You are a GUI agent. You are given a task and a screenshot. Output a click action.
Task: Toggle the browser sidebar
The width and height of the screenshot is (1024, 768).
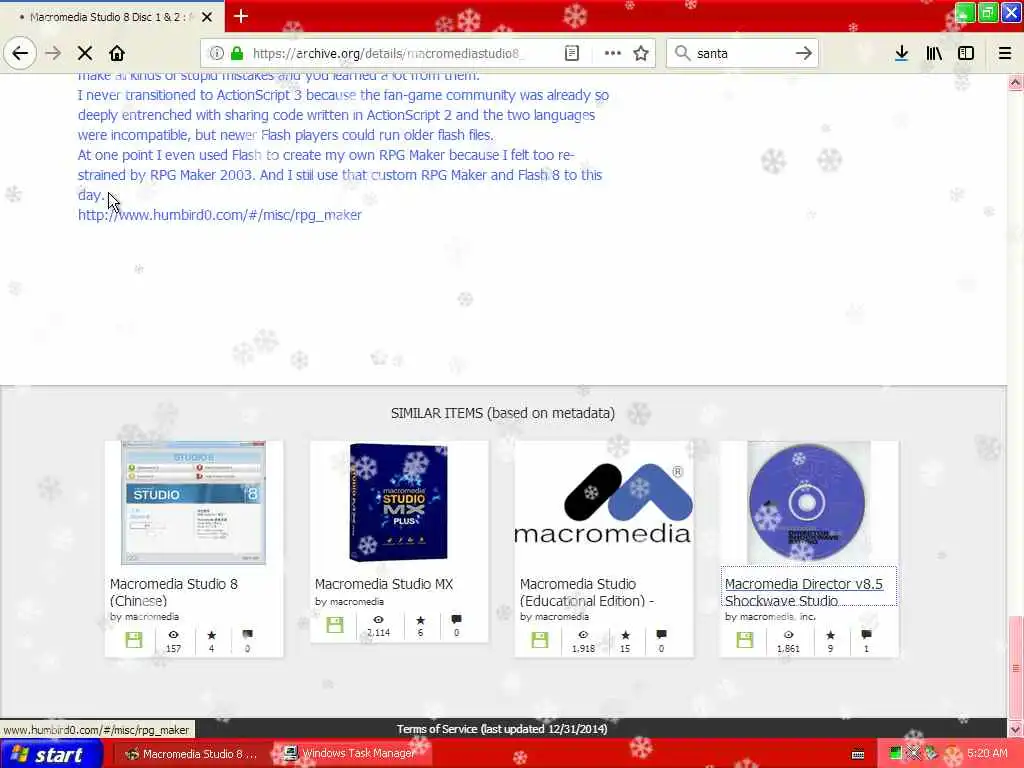click(x=966, y=54)
